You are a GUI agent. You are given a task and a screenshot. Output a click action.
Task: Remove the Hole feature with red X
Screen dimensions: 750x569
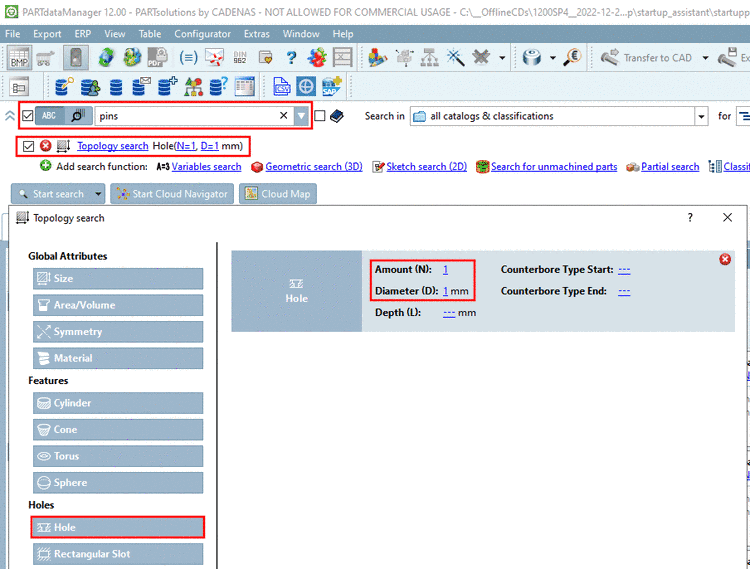[x=725, y=259]
